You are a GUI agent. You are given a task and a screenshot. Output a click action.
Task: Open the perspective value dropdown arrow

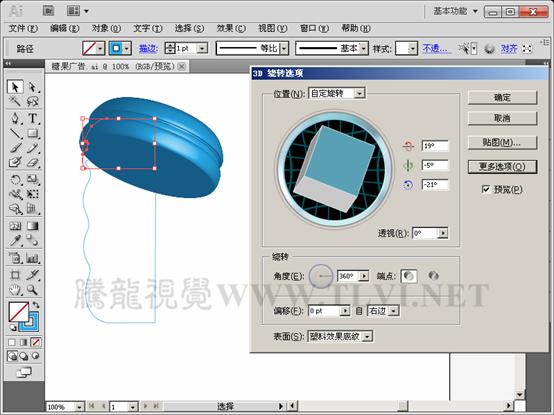[x=443, y=233]
